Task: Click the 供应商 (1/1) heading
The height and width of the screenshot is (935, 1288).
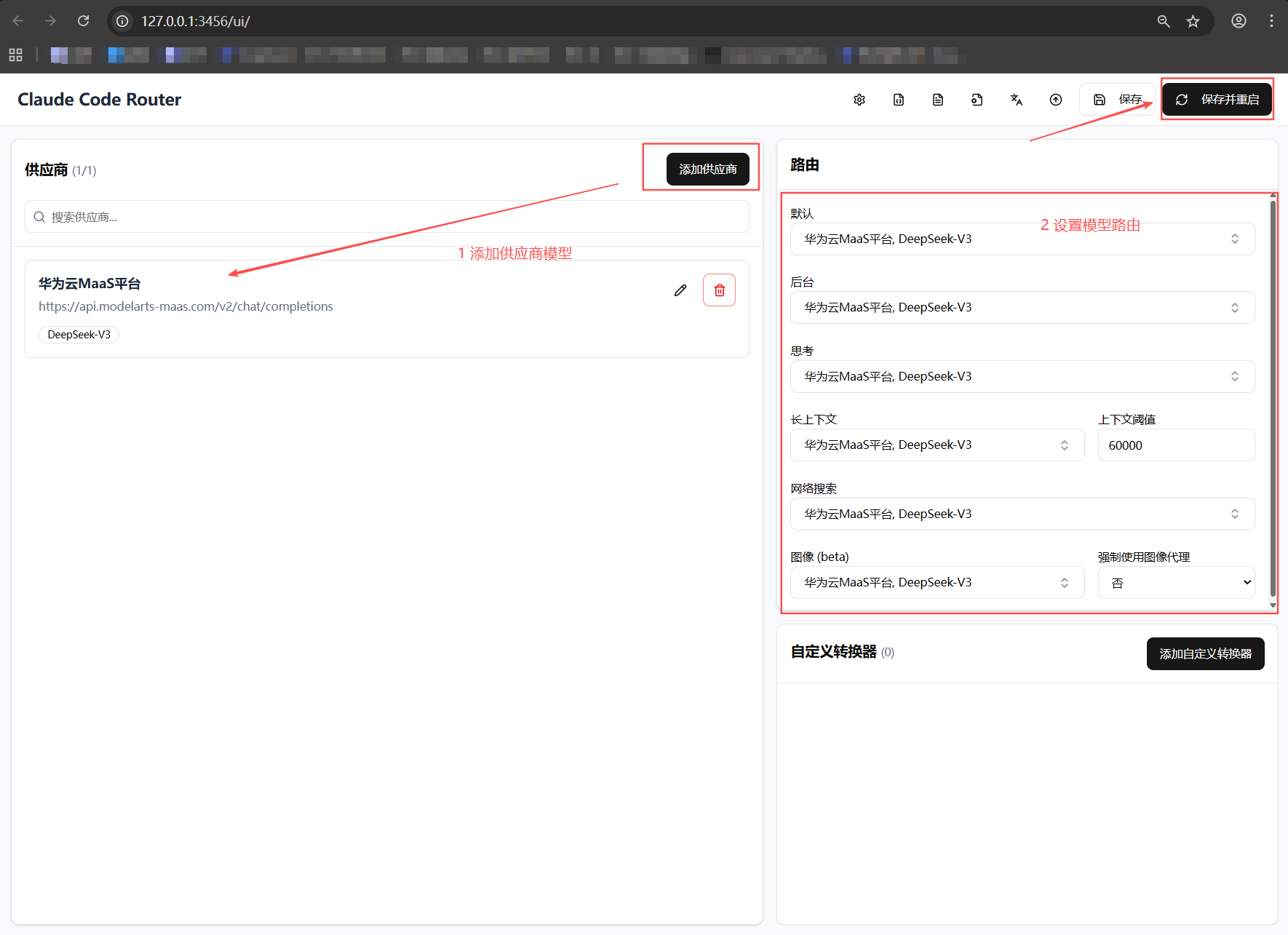Action: click(x=60, y=170)
